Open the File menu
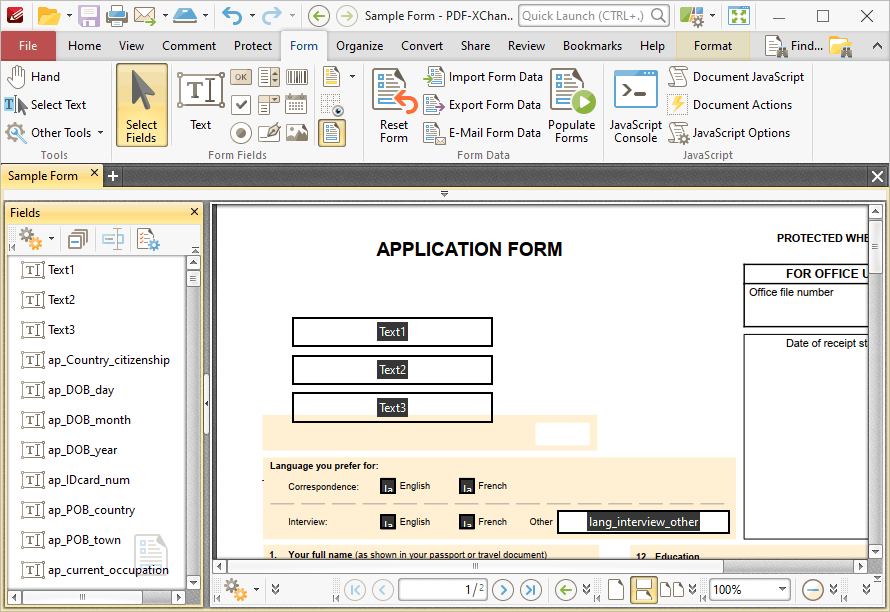 click(28, 46)
